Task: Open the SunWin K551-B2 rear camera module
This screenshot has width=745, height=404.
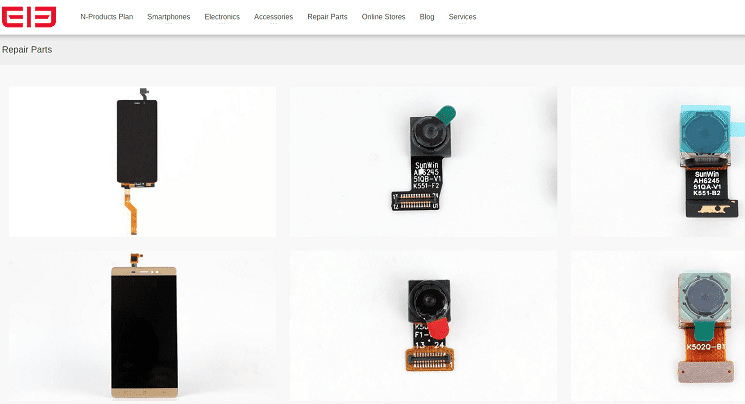Action: 658,162
